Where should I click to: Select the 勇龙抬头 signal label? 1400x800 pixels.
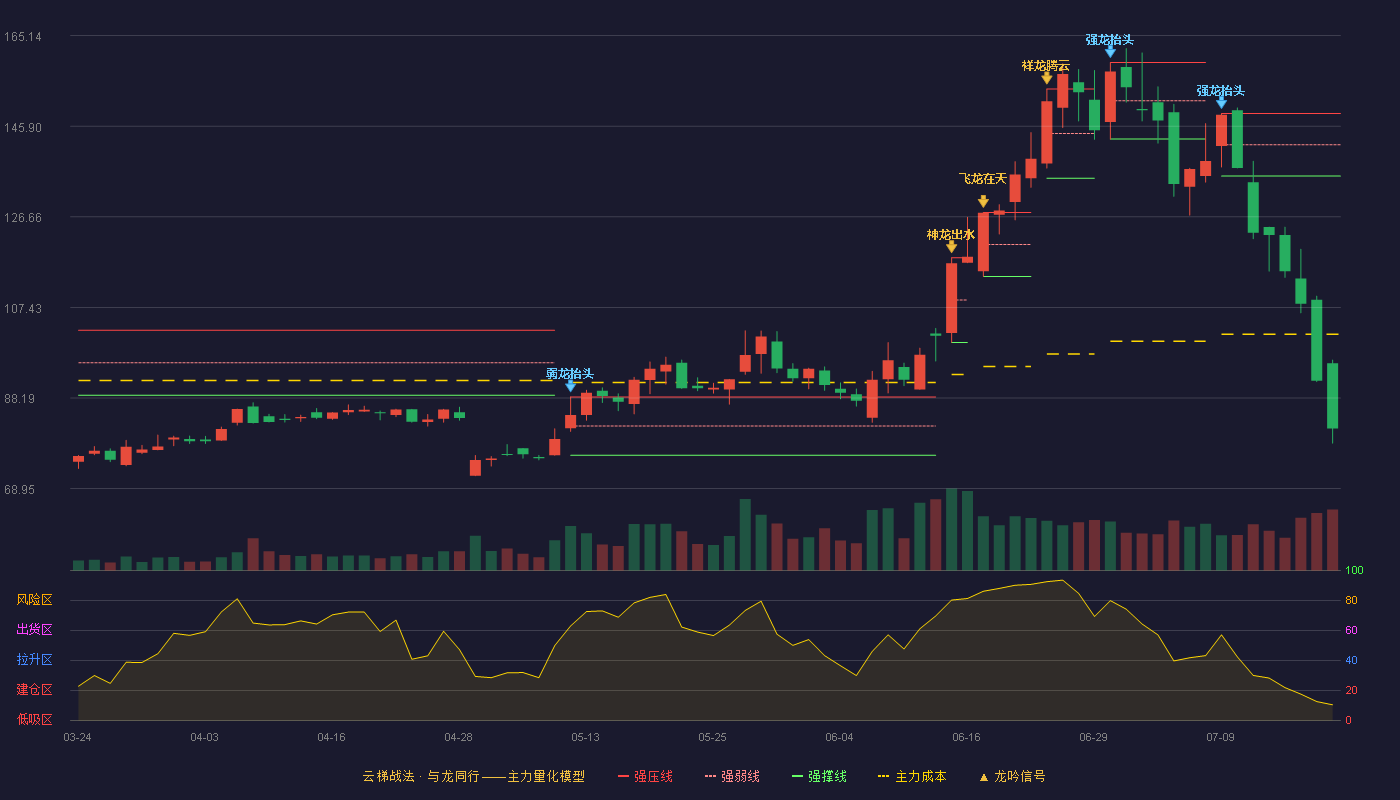[570, 373]
